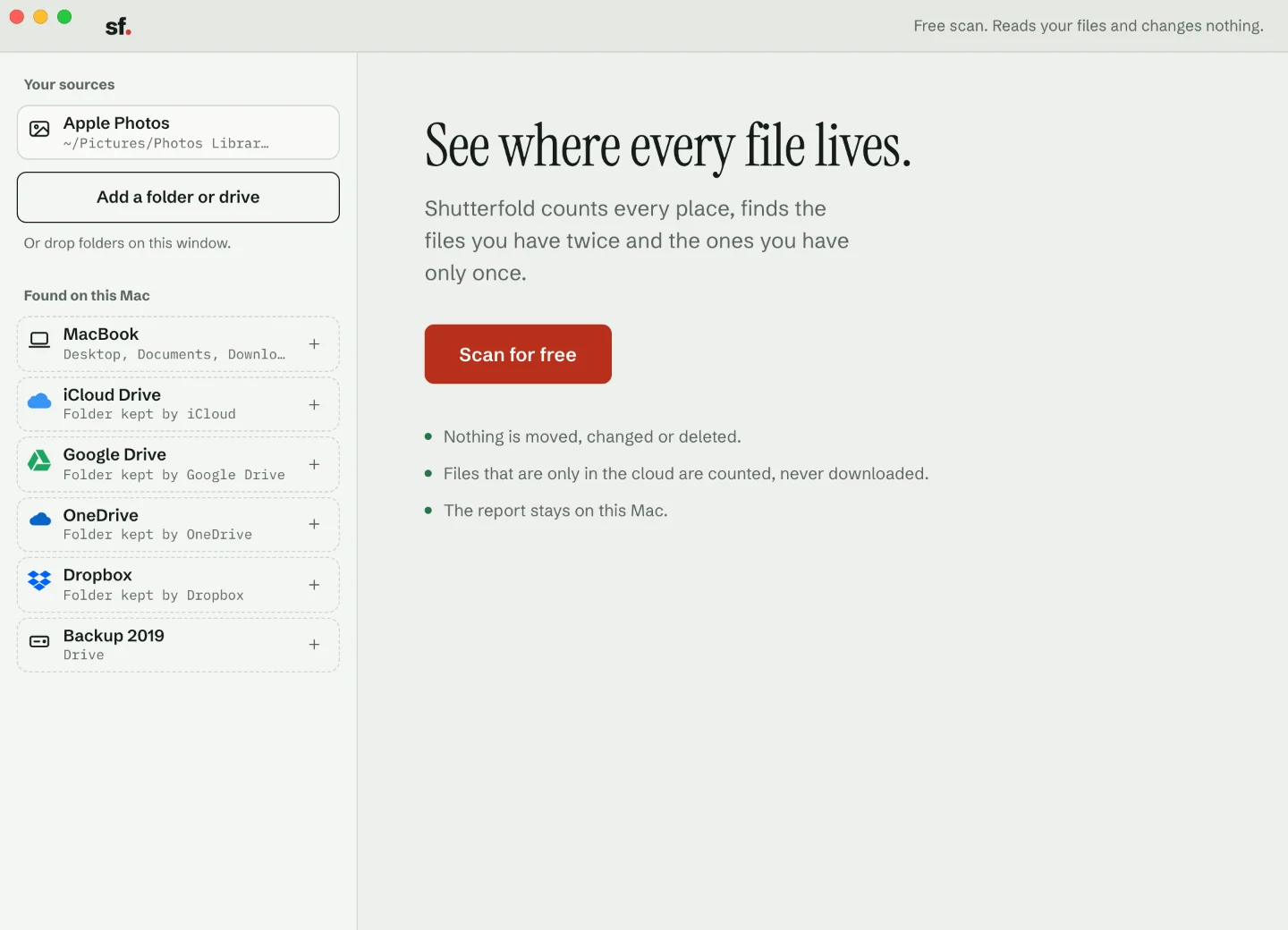This screenshot has height=930, width=1288.
Task: Start scan with Scan for free button
Action: (x=518, y=354)
